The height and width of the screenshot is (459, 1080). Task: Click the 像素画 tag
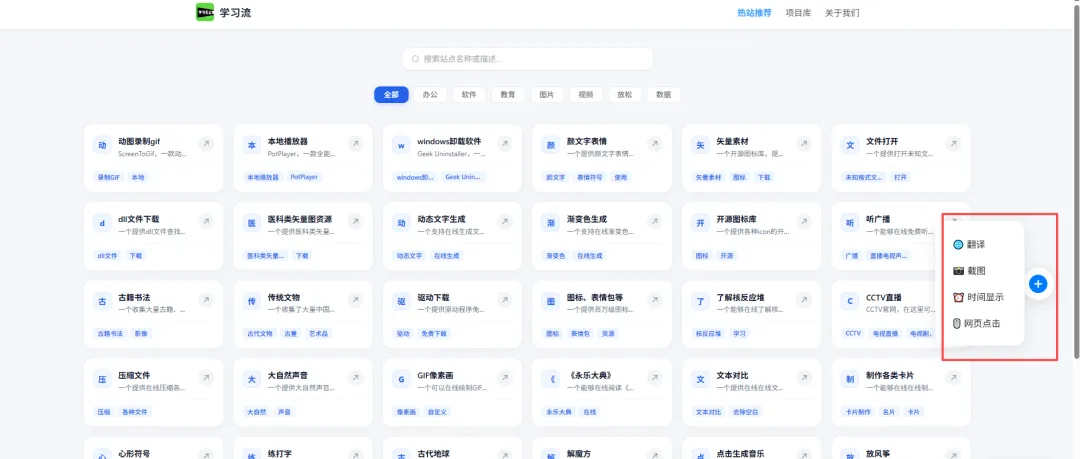pyautogui.click(x=406, y=411)
